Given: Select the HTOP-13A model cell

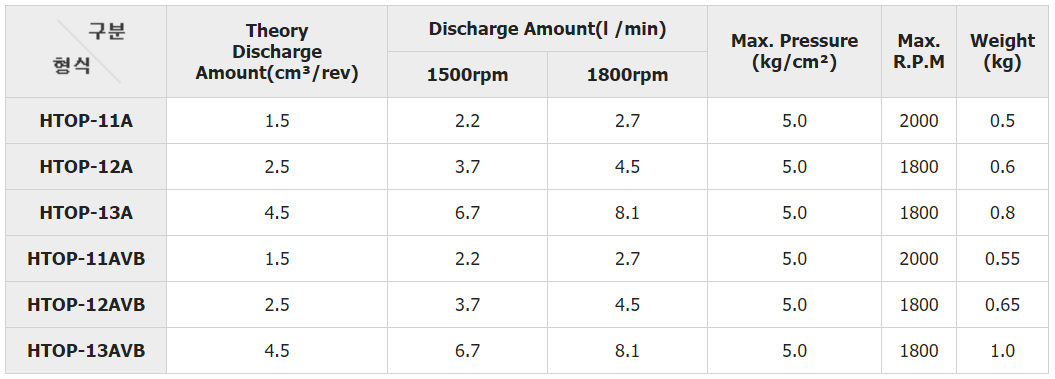Looking at the screenshot, I should (x=86, y=213).
